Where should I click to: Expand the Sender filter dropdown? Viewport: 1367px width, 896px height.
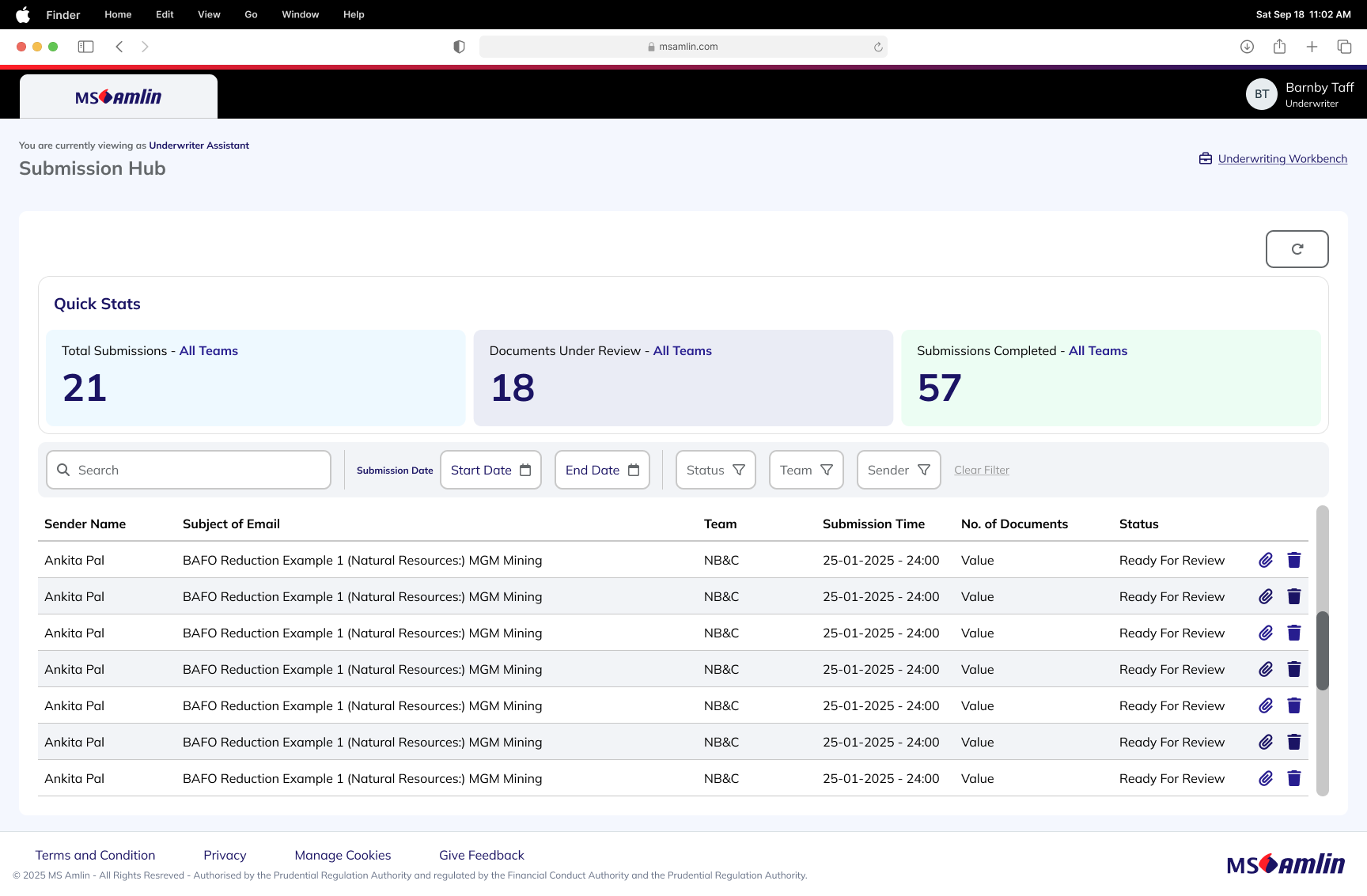[x=899, y=470]
